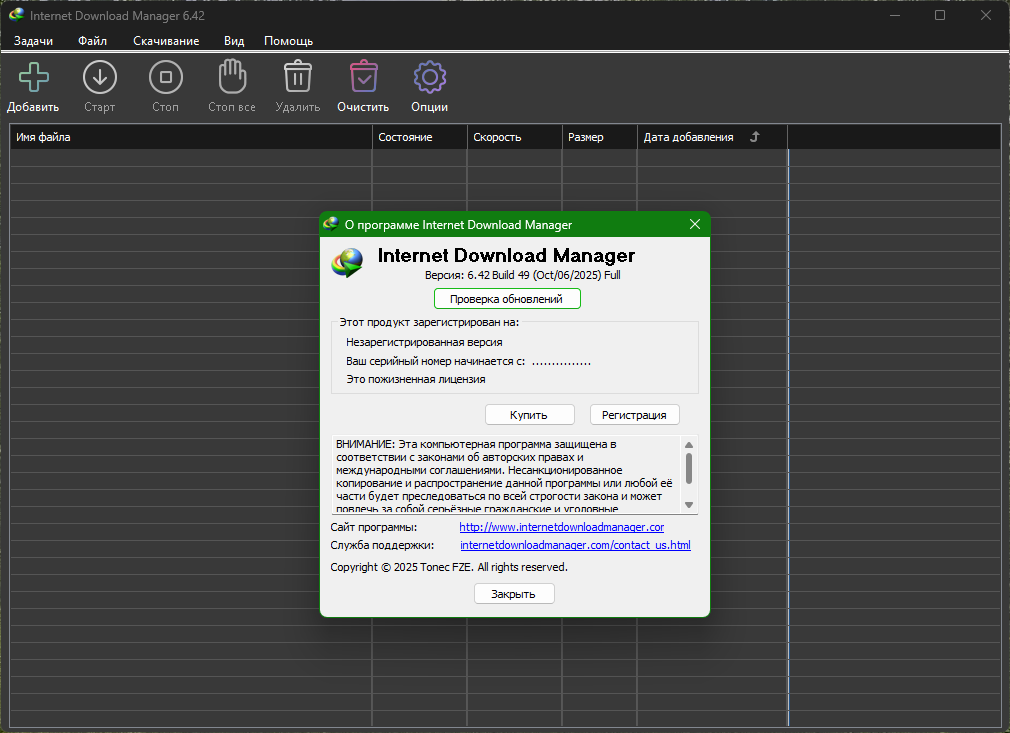Open the Задачи menu
The image size is (1010, 733).
click(33, 41)
